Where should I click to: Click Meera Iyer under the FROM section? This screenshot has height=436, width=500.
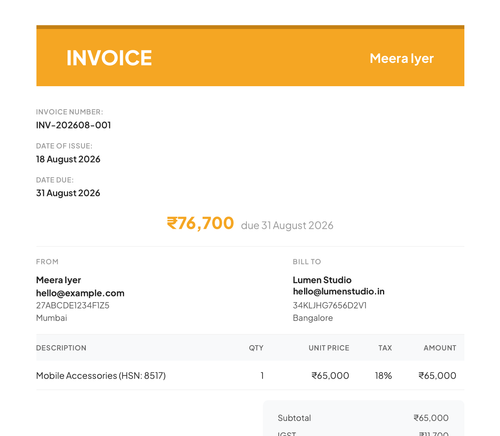(x=58, y=280)
